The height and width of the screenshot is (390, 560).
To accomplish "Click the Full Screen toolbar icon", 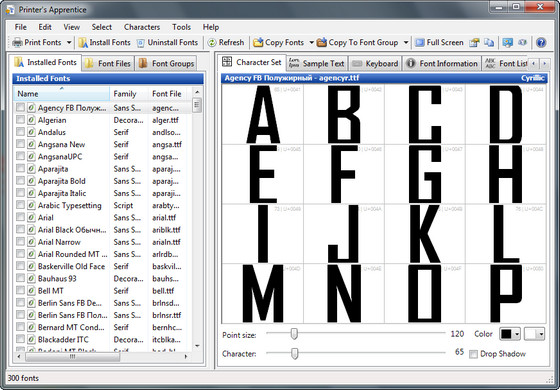I will tap(420, 42).
